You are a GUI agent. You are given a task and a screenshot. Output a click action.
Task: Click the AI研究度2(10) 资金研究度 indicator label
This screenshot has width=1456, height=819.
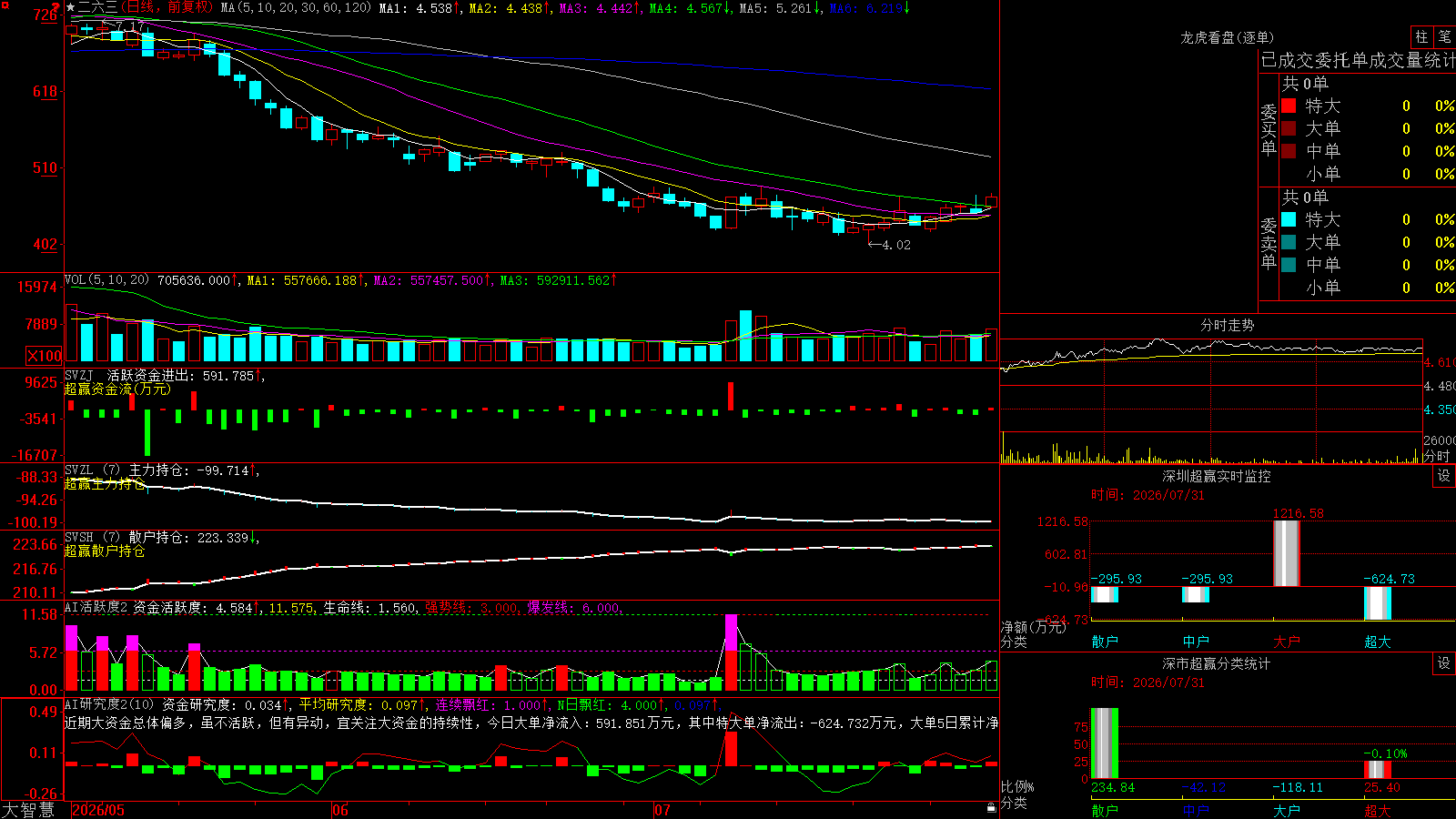(x=152, y=705)
